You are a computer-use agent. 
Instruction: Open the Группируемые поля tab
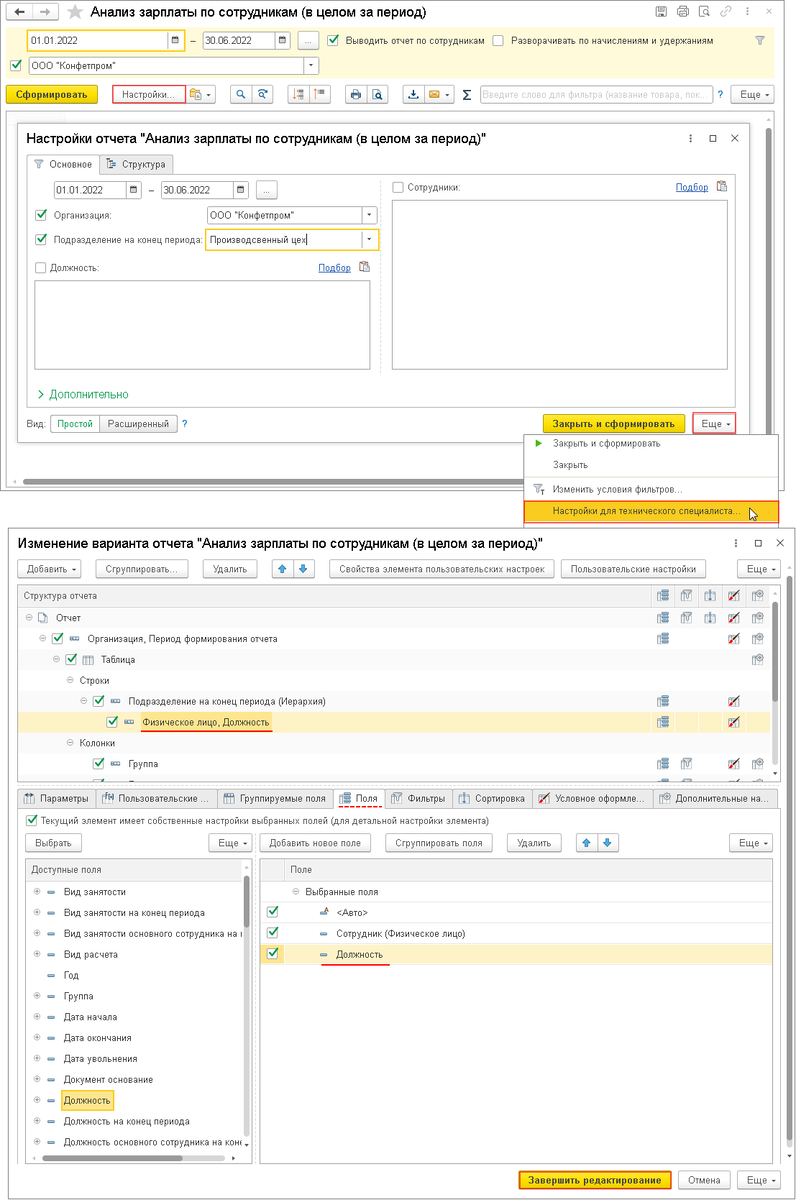(x=277, y=798)
